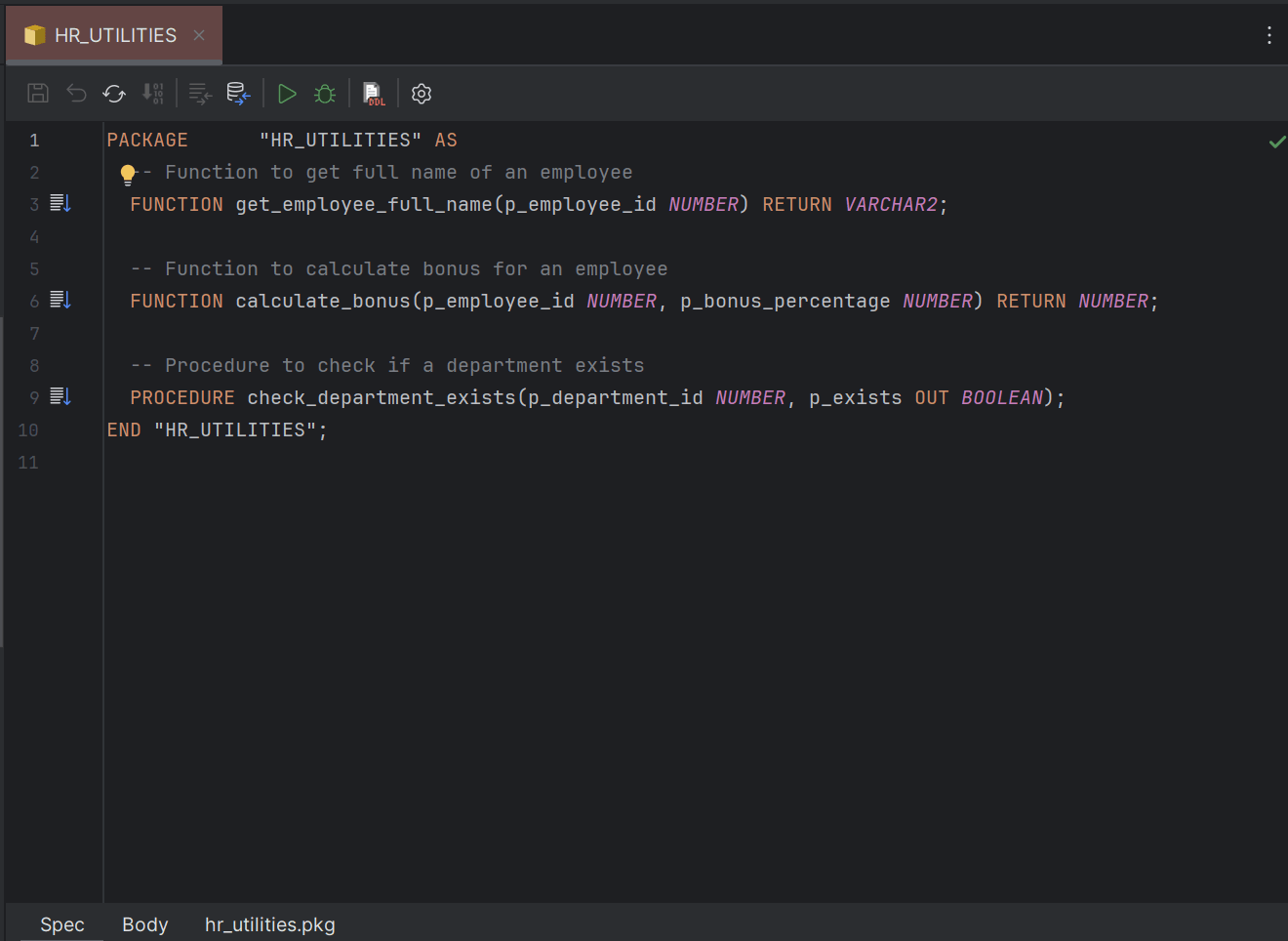Viewport: 1288px width, 941px height.
Task: Switch to the Body tab
Action: [x=144, y=924]
